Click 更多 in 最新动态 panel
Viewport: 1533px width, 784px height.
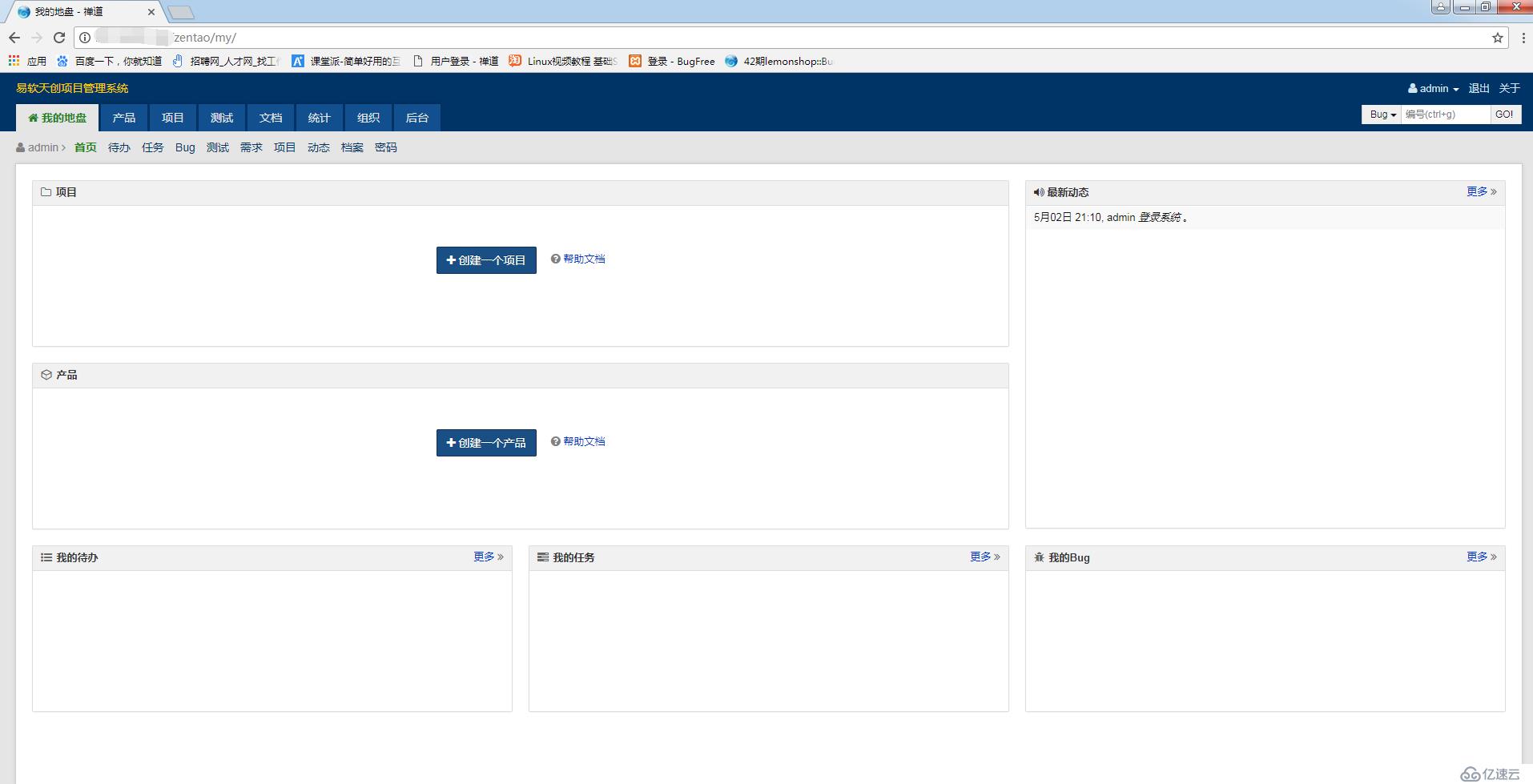pos(1481,191)
